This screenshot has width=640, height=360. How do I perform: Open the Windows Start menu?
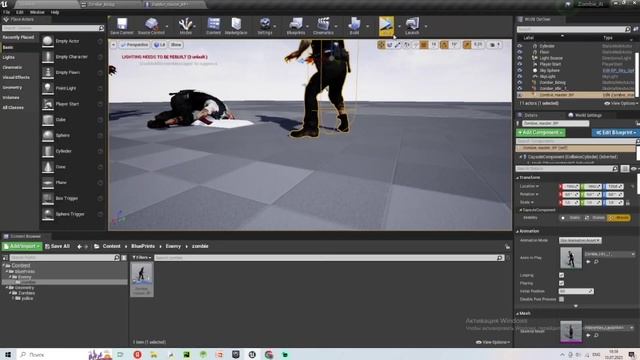coord(8,354)
